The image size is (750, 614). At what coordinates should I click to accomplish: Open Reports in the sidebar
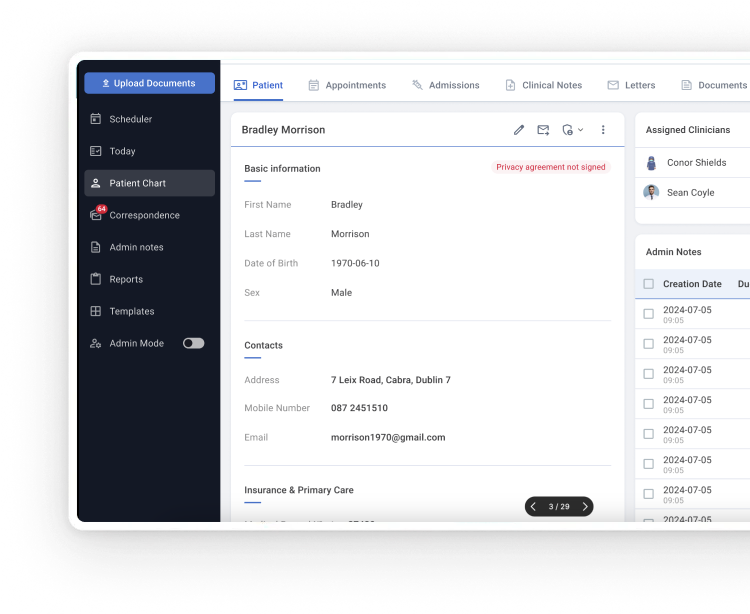(126, 279)
